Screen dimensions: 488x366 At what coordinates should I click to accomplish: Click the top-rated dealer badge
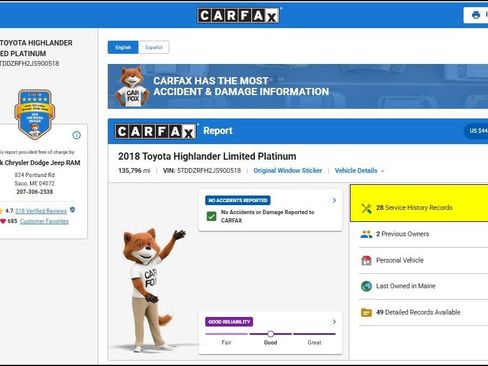[35, 114]
